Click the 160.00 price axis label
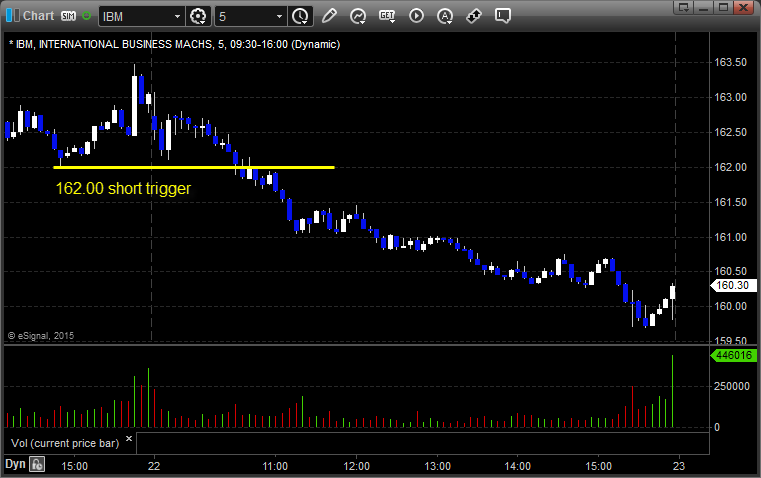This screenshot has width=761, height=478. click(730, 306)
